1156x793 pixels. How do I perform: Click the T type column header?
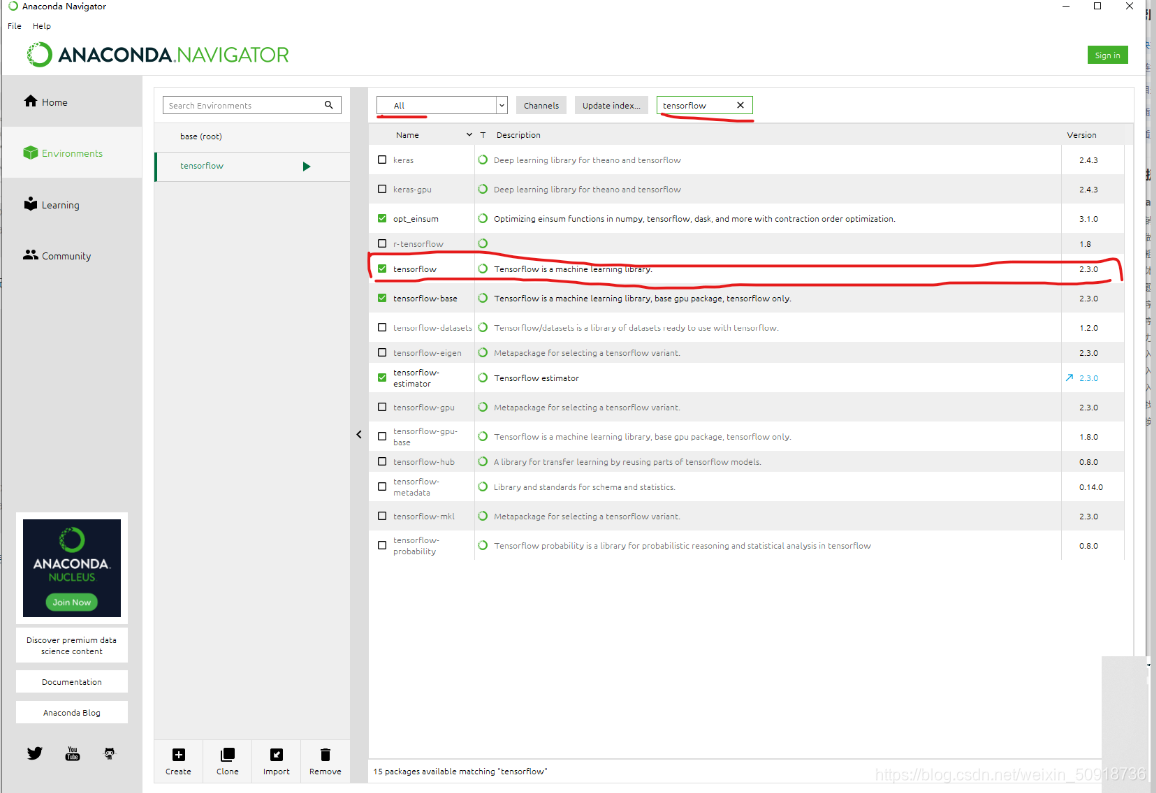pyautogui.click(x=483, y=135)
